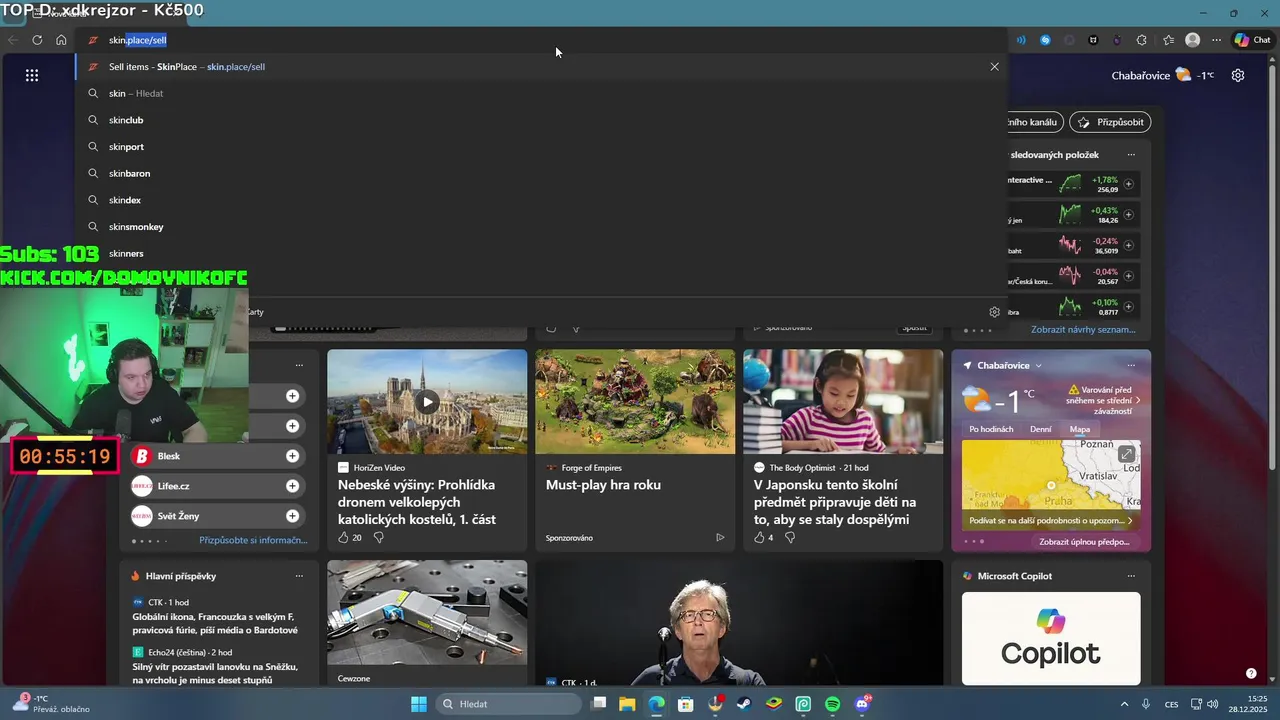
Task: Launch Spotify from the taskbar
Action: click(x=833, y=704)
